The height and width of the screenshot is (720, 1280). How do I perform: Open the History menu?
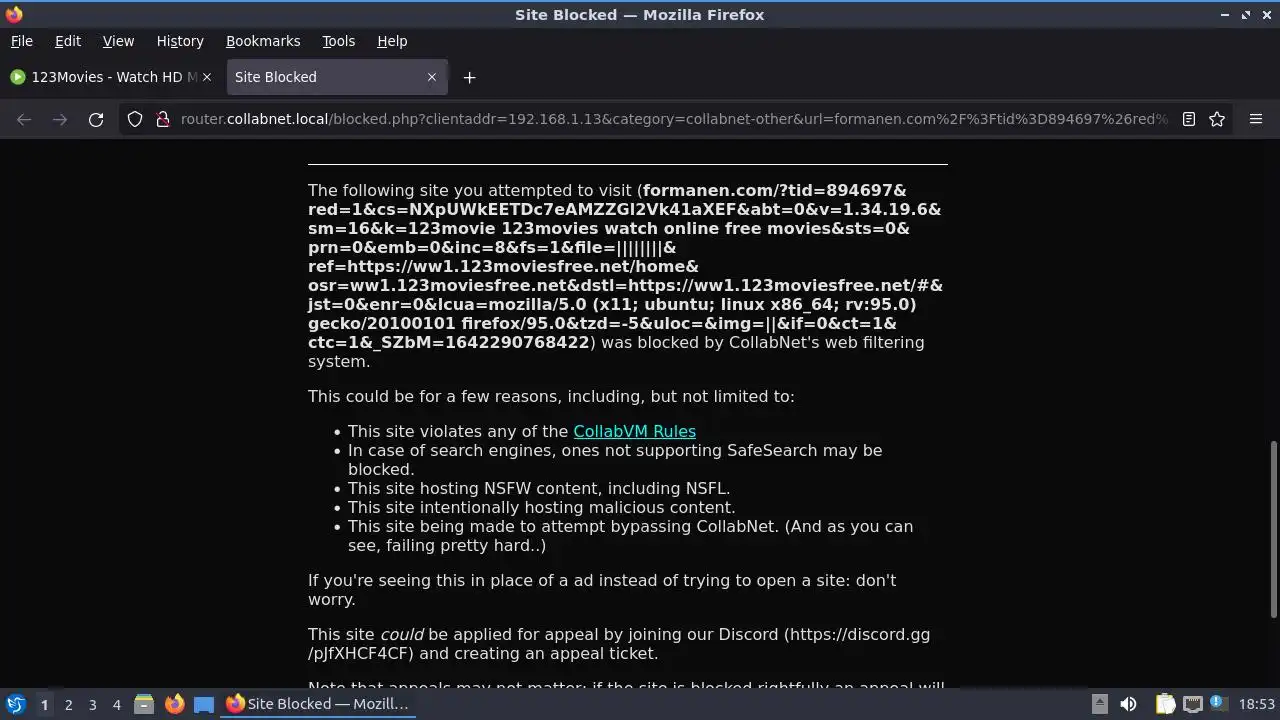[180, 41]
